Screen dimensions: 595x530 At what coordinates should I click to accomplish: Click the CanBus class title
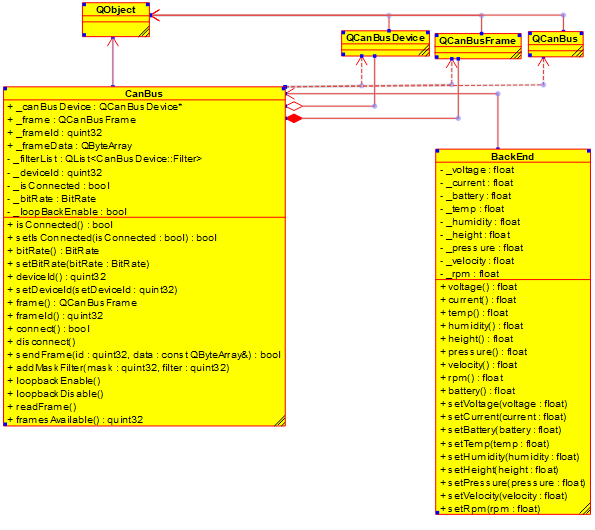click(144, 94)
